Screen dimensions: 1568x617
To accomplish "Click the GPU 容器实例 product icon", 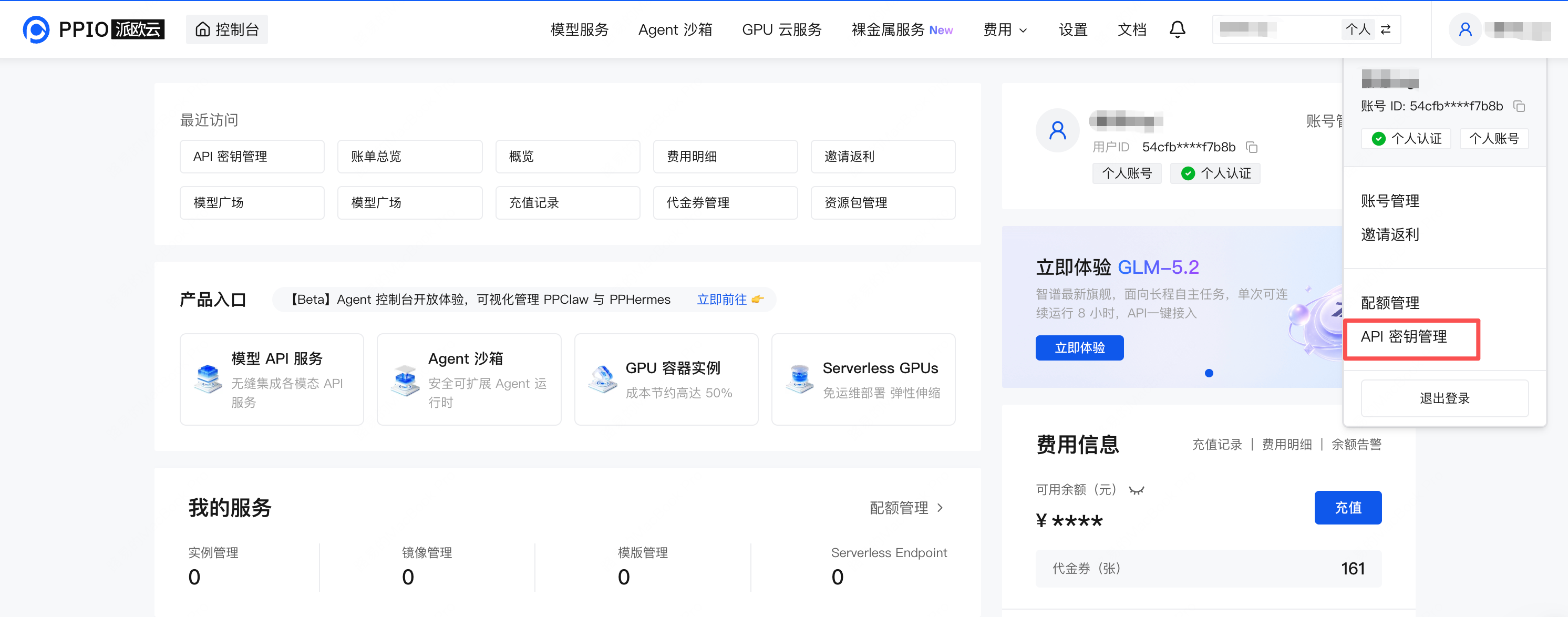I will [x=603, y=379].
